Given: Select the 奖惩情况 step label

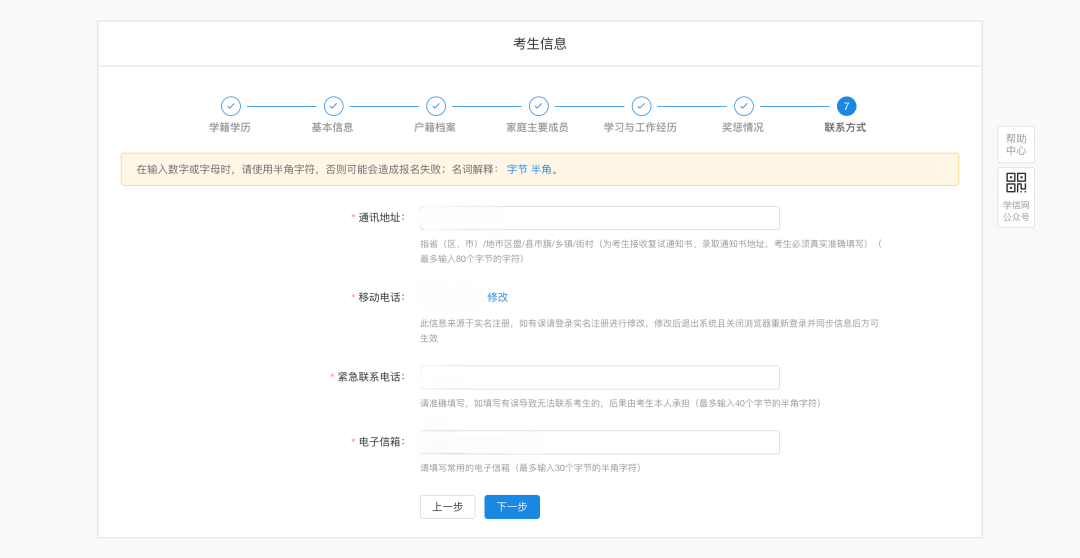Looking at the screenshot, I should (x=743, y=128).
